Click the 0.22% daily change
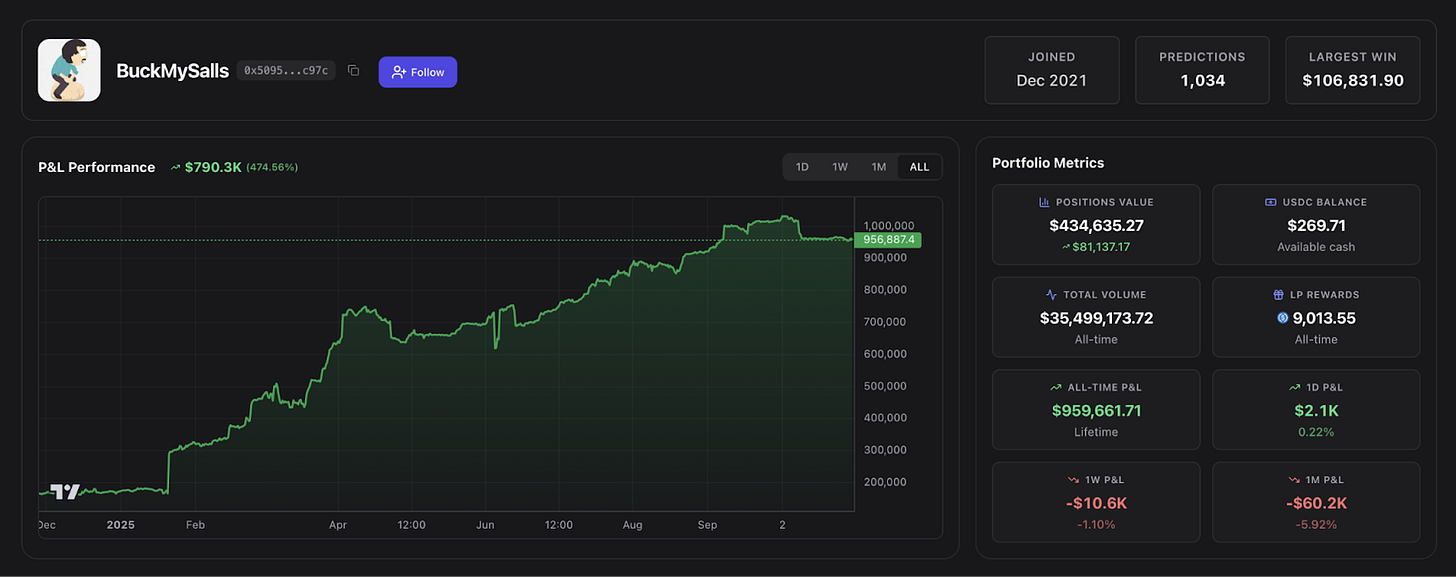The image size is (1456, 577). pos(1316,432)
